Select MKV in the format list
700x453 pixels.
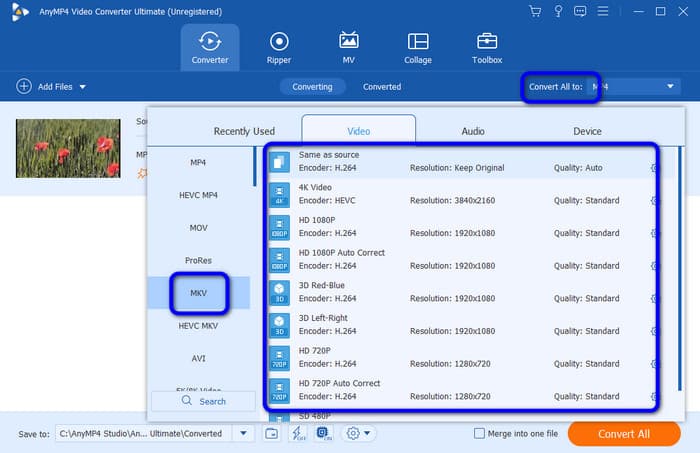coord(198,293)
